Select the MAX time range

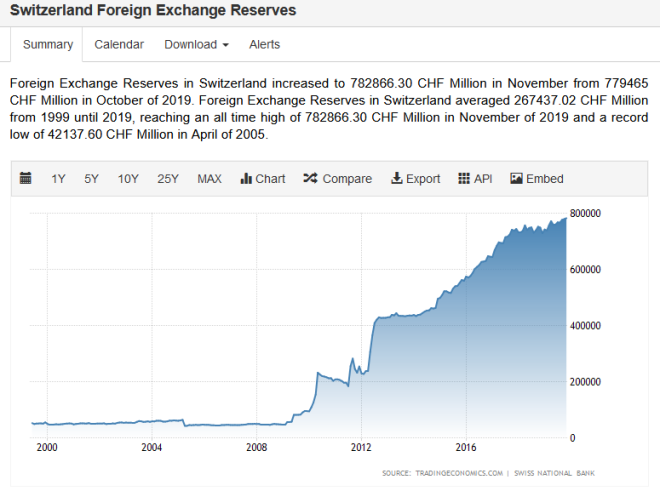point(209,179)
